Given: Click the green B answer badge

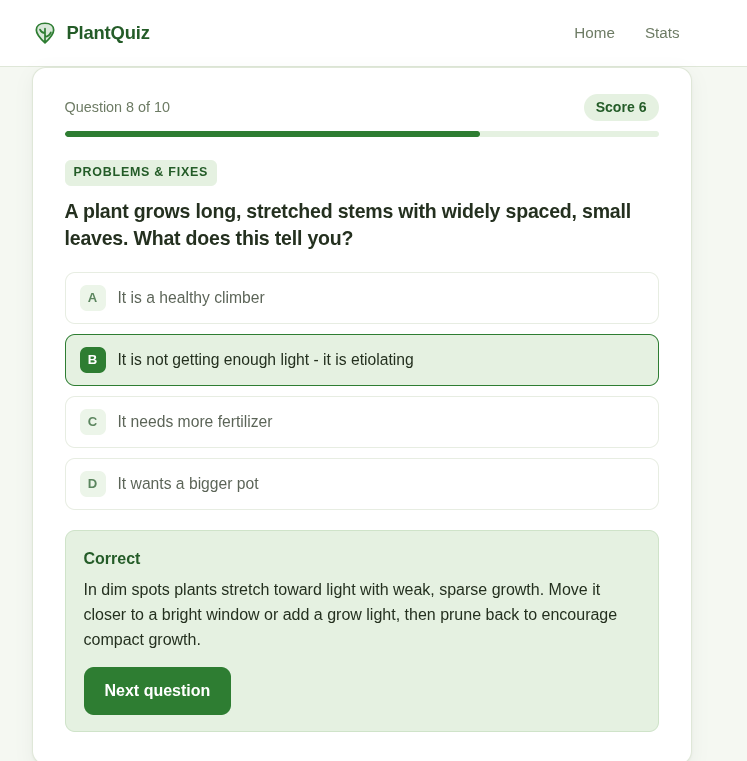Looking at the screenshot, I should (93, 360).
